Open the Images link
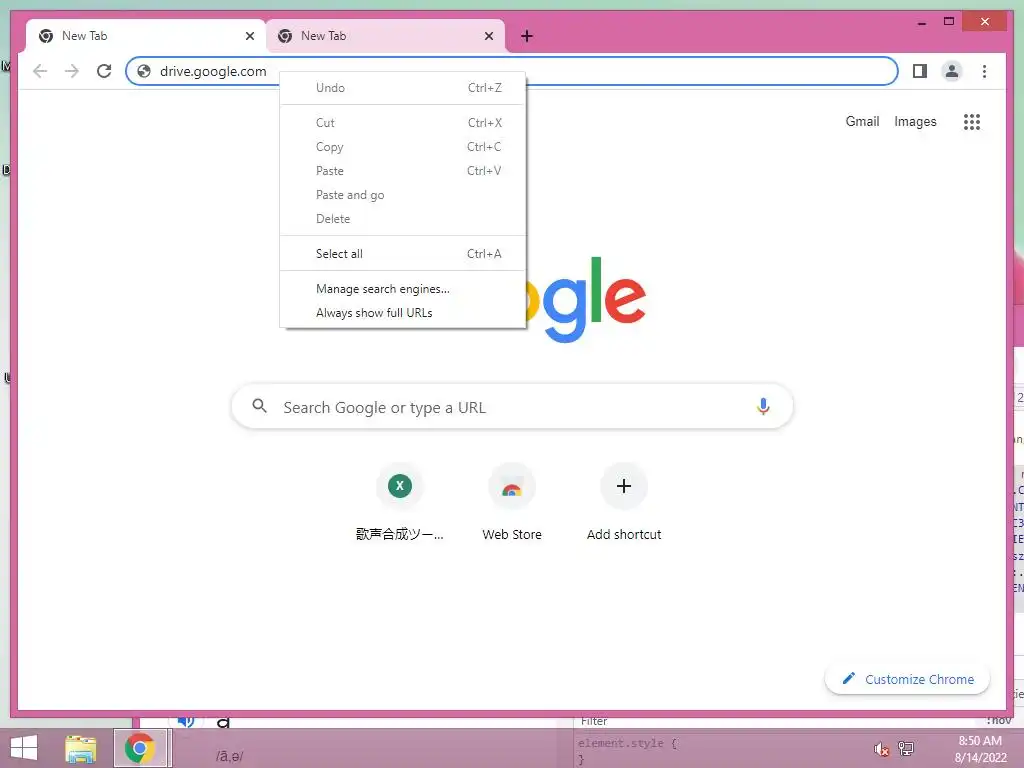The height and width of the screenshot is (768, 1024). (x=915, y=121)
